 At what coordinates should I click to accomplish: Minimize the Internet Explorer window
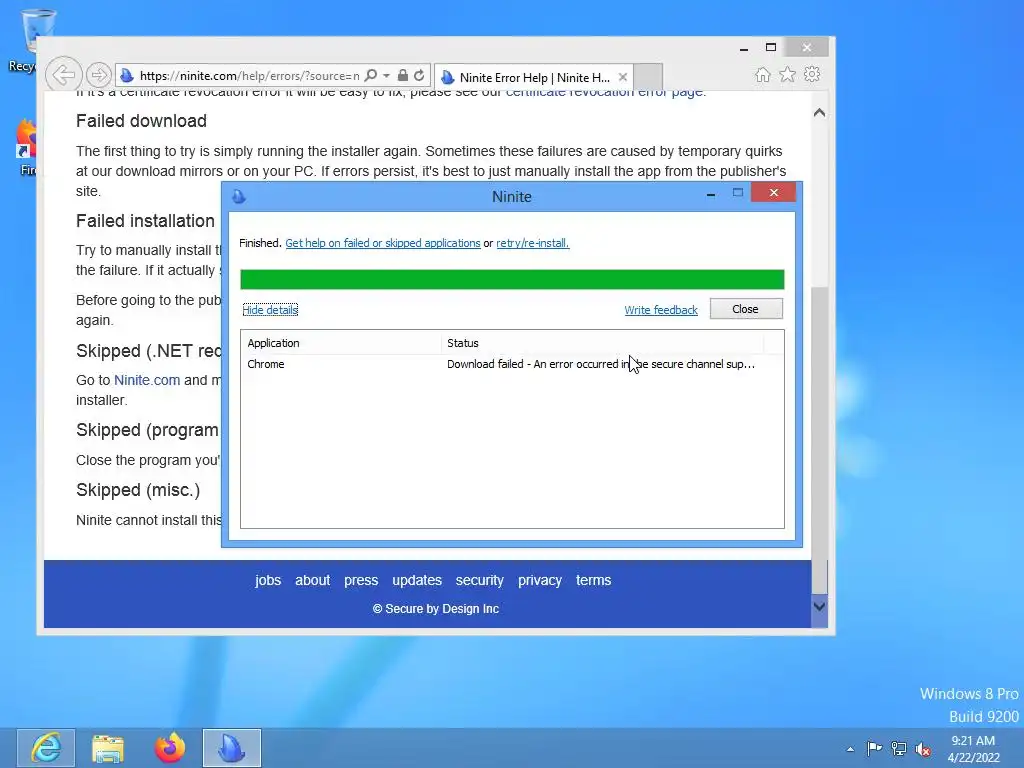(x=744, y=48)
